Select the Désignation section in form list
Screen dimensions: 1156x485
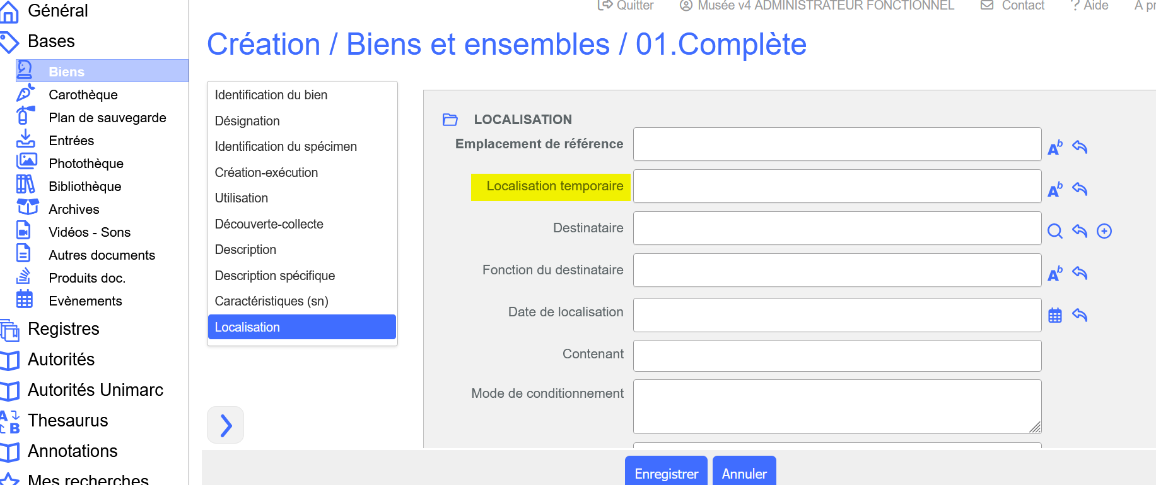coord(247,121)
